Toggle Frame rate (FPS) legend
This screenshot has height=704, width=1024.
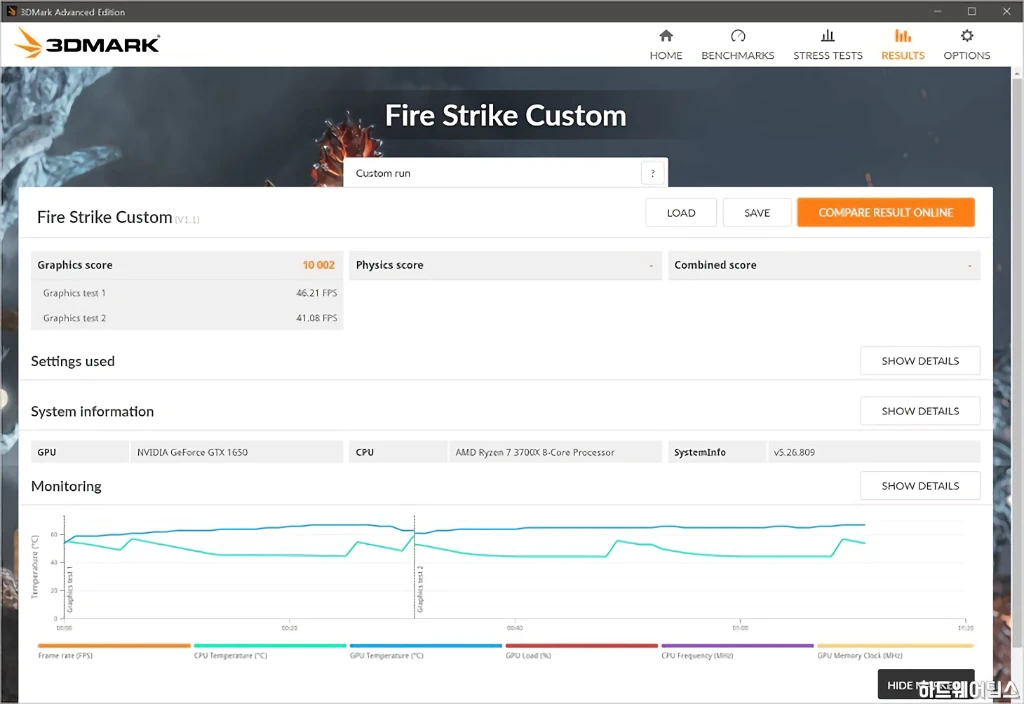65,655
